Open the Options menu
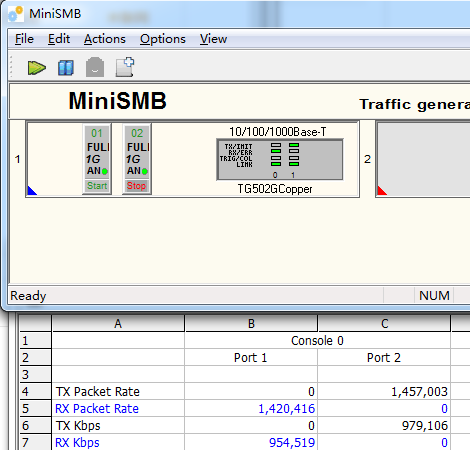 click(163, 39)
